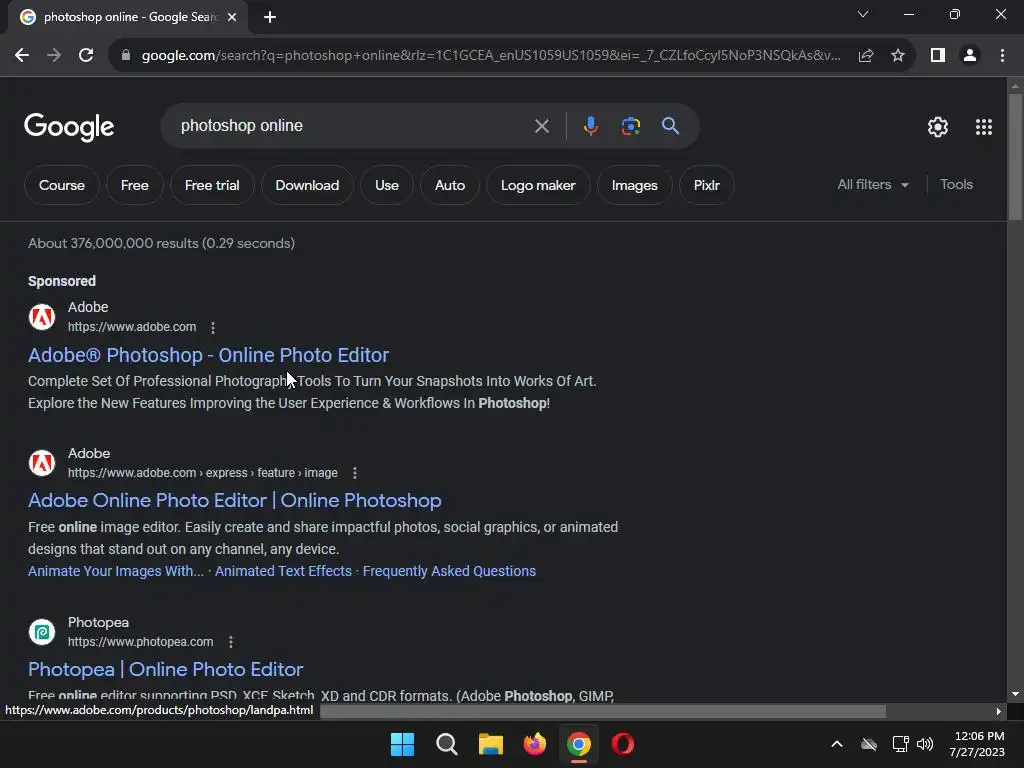This screenshot has height=768, width=1024.
Task: Open options for sponsored Adobe result
Action: [213, 327]
